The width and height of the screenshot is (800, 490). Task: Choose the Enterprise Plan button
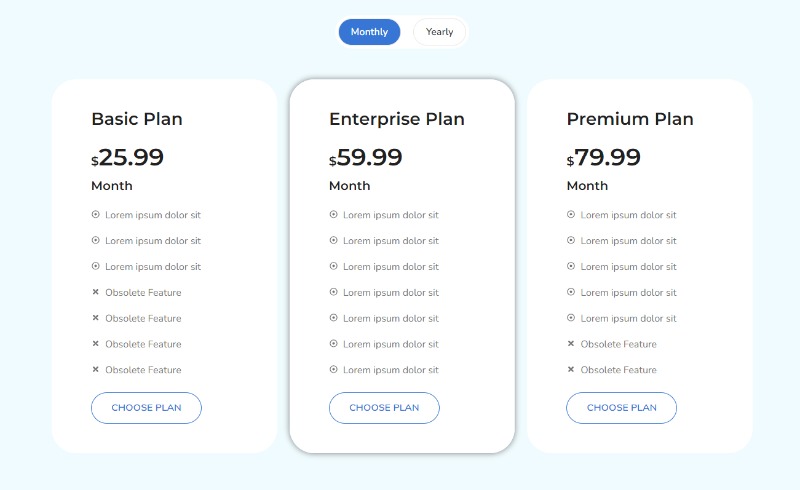(384, 408)
